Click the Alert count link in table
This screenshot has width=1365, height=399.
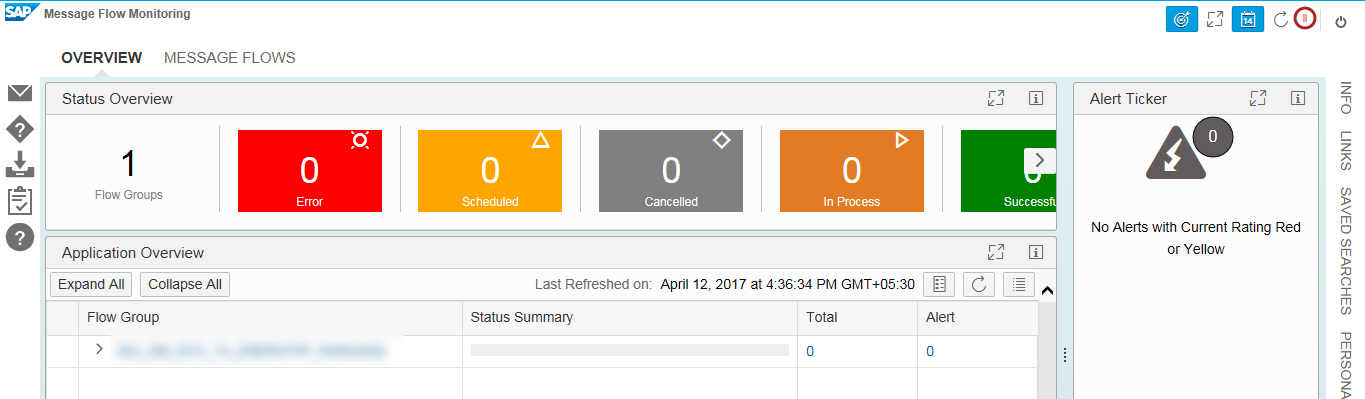coord(930,351)
